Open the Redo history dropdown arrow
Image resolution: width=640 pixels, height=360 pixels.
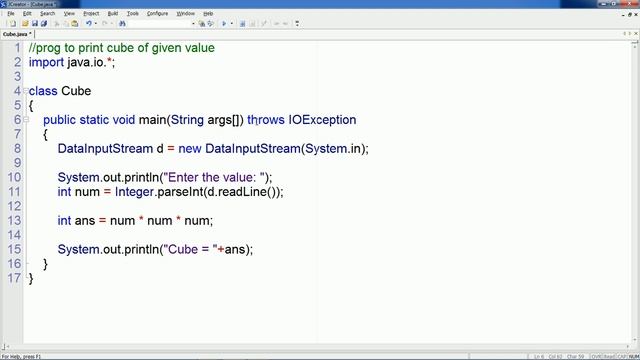pos(111,24)
